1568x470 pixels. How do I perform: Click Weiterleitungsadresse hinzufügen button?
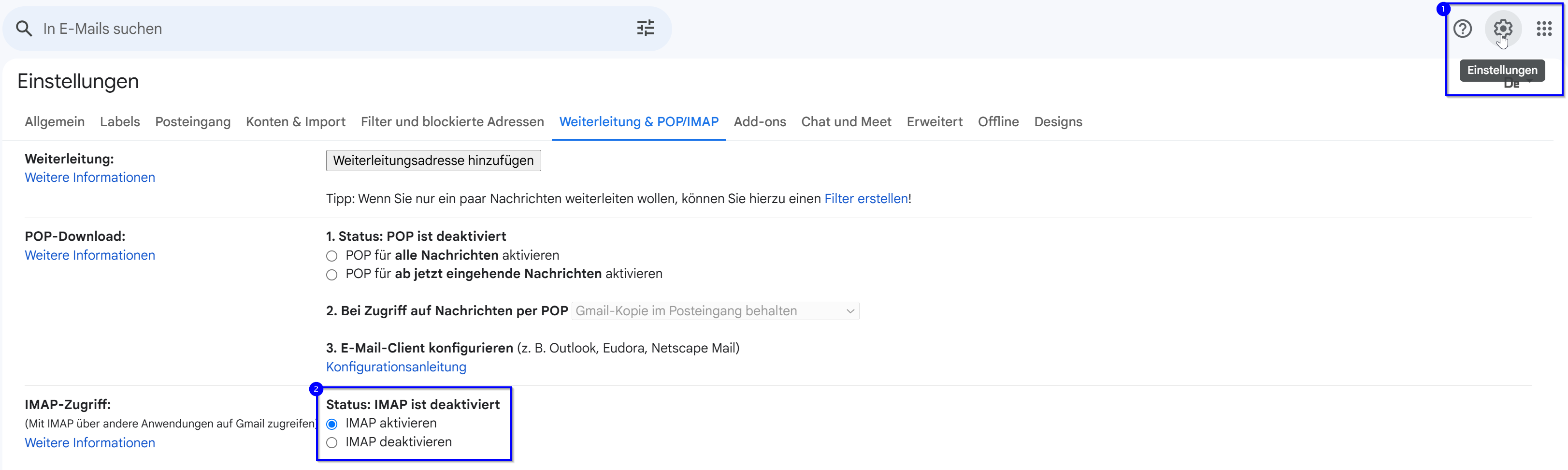click(x=433, y=161)
